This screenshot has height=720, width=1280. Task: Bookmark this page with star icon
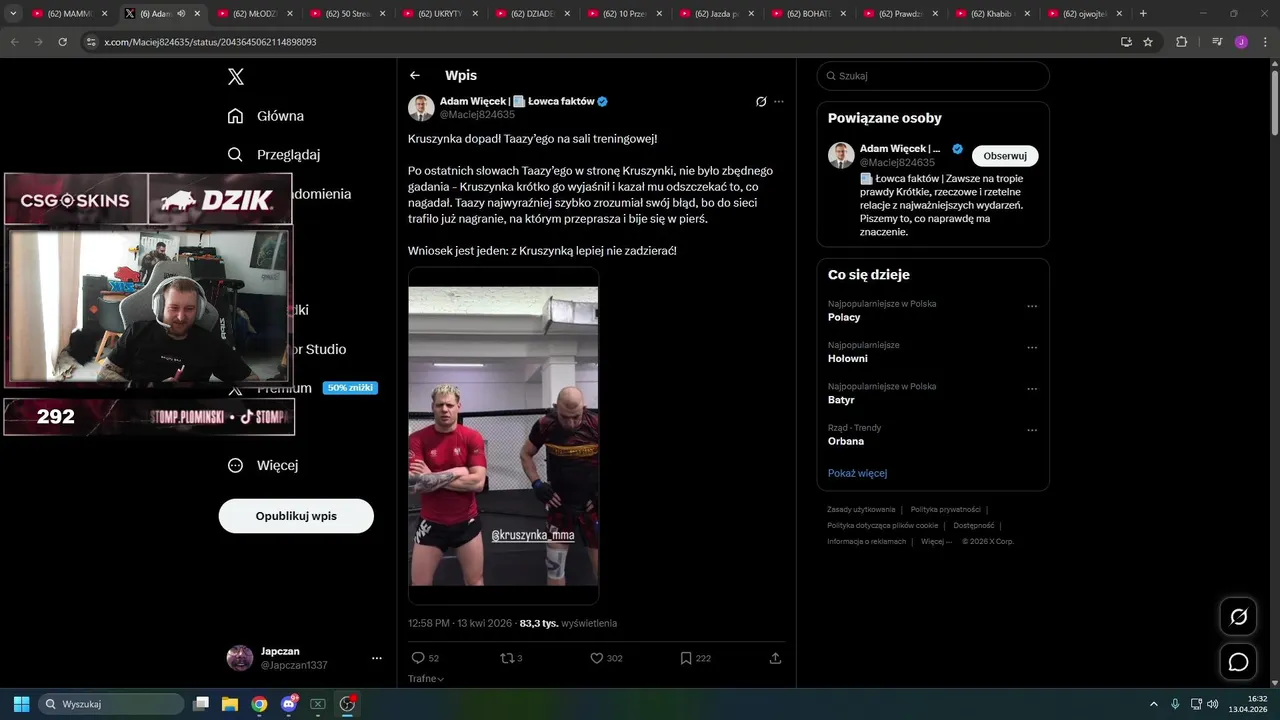click(1148, 42)
